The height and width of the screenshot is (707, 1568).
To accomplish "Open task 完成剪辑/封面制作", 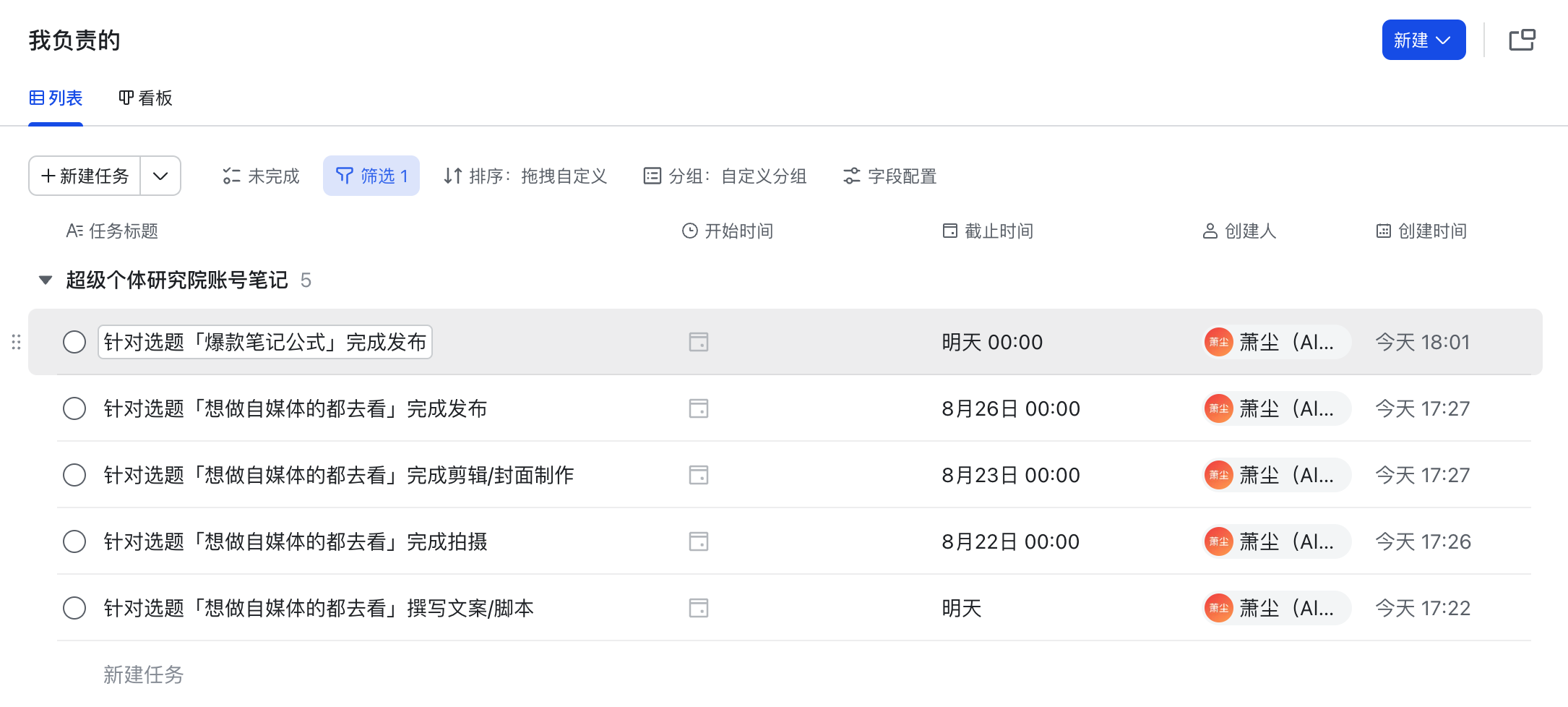I will [x=339, y=475].
